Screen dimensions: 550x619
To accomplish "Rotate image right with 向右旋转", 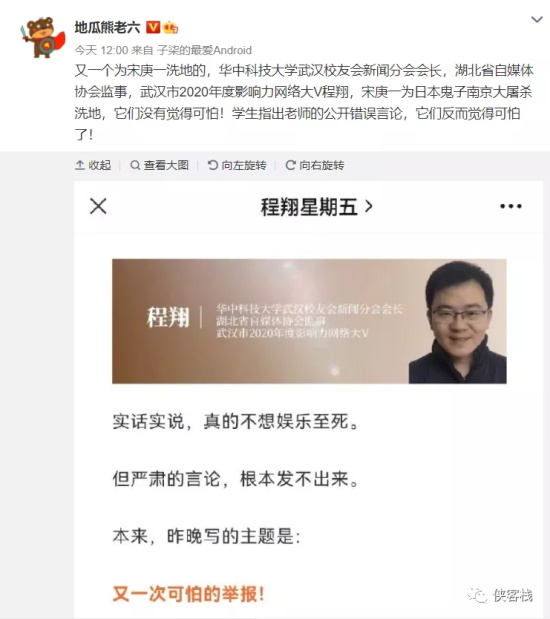I will pos(315,165).
